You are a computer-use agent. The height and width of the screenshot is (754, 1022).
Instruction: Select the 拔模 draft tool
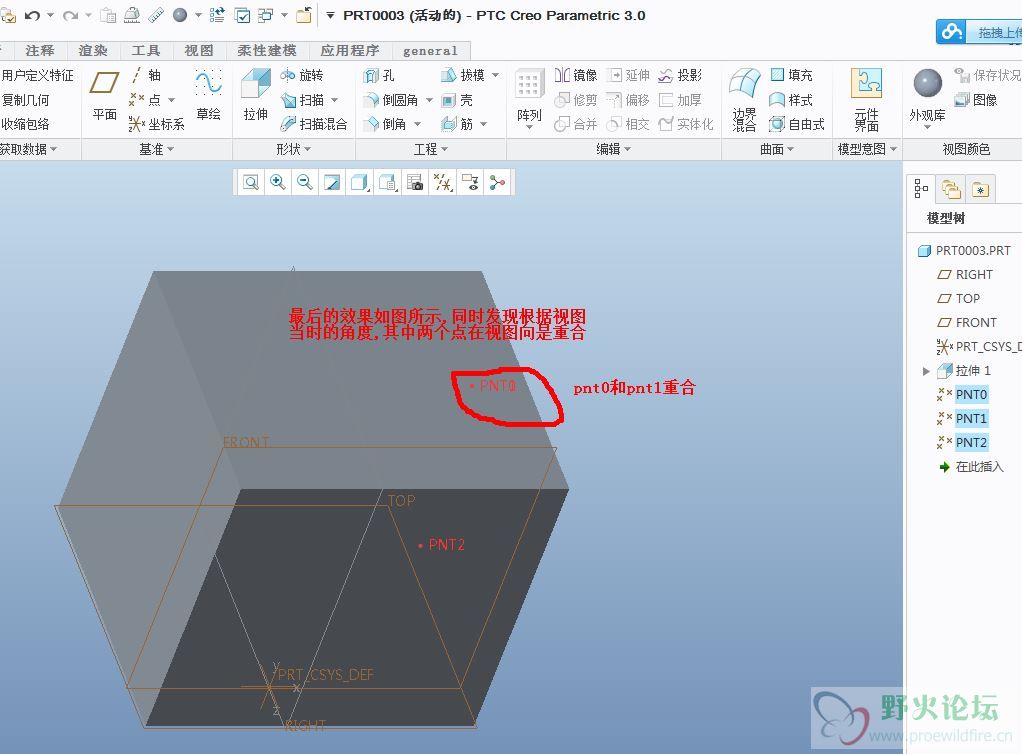pos(463,75)
